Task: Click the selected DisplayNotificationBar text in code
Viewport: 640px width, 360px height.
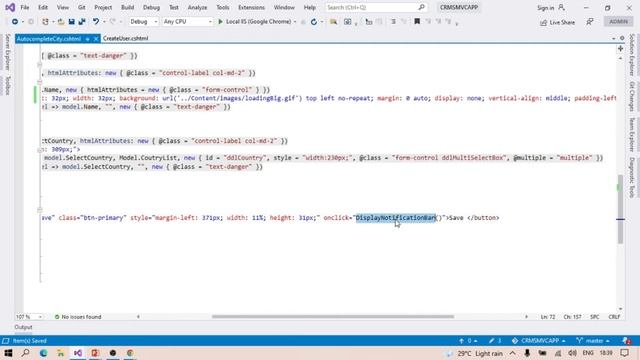Action: tap(396, 218)
